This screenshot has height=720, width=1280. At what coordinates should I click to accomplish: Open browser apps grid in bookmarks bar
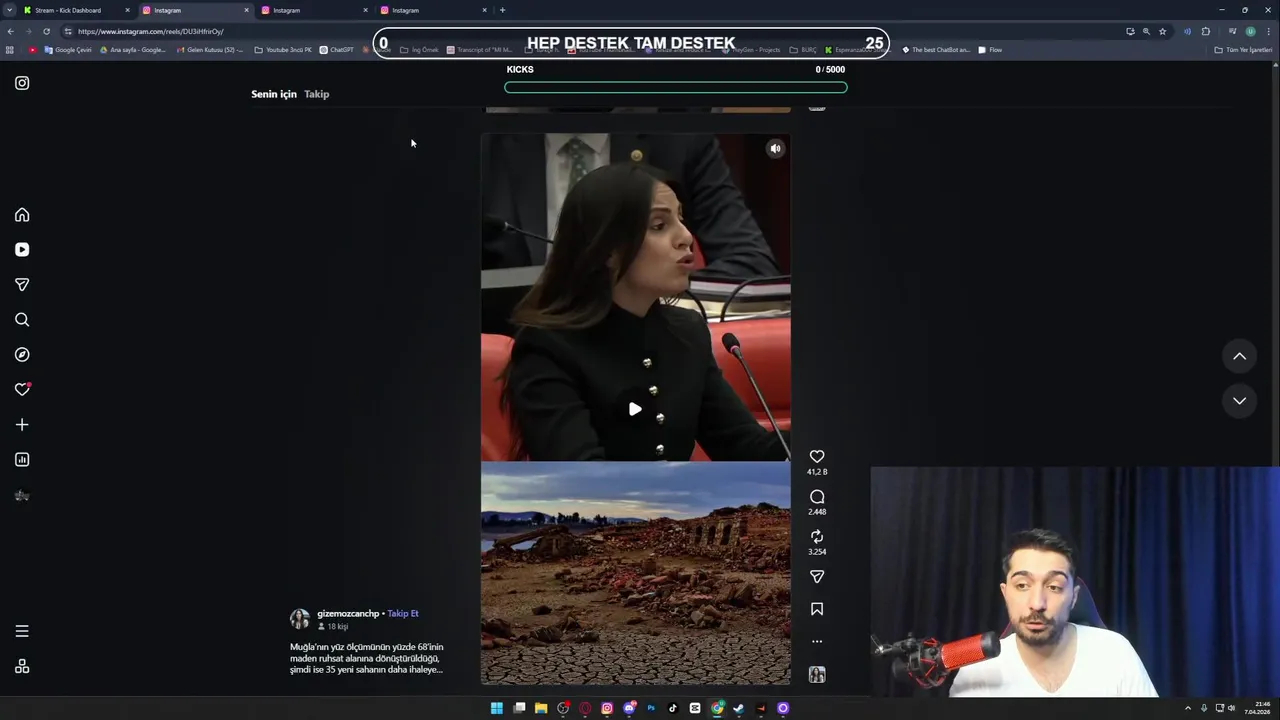pos(10,50)
